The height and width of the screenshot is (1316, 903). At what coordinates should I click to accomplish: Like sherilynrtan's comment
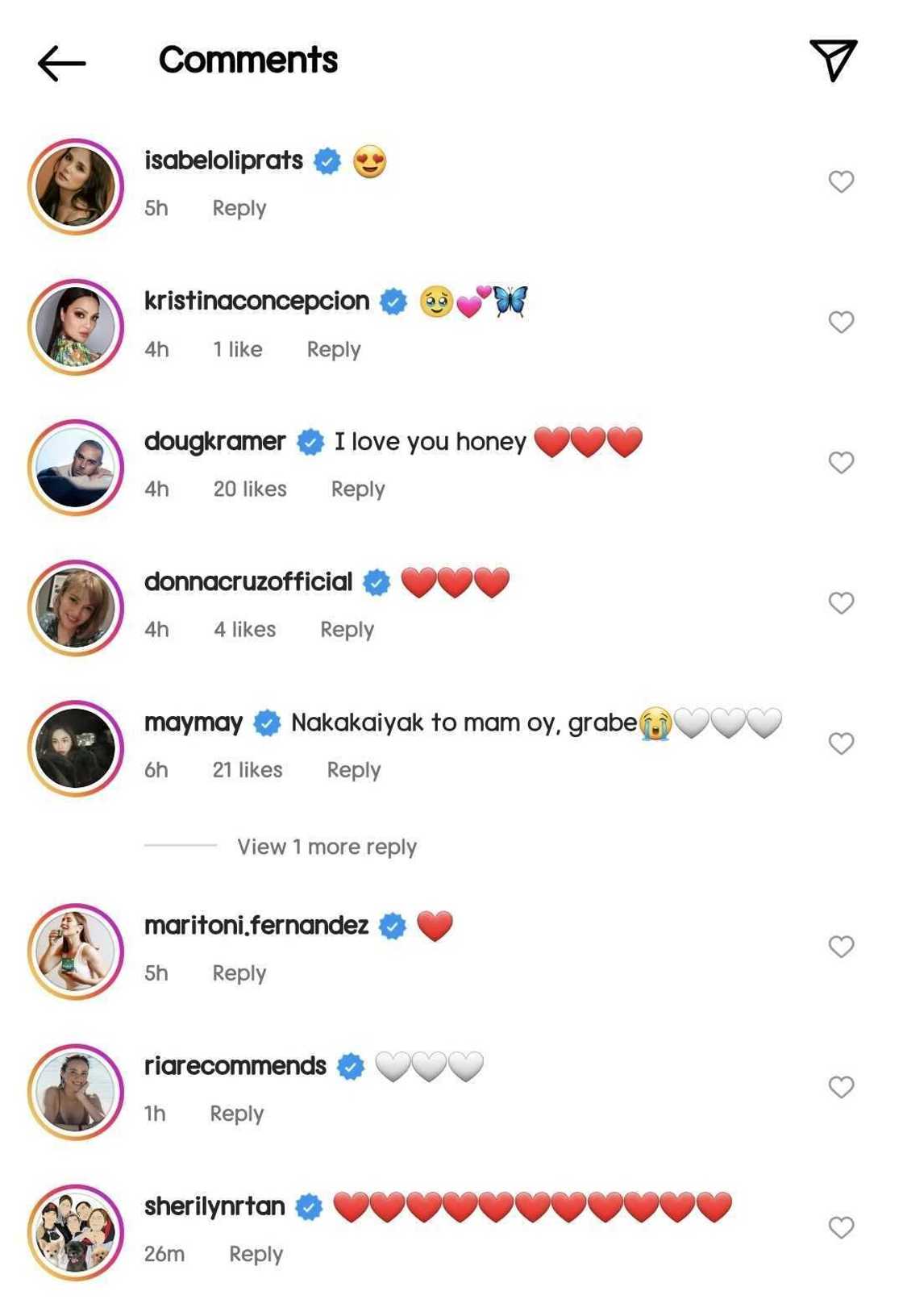841,1227
